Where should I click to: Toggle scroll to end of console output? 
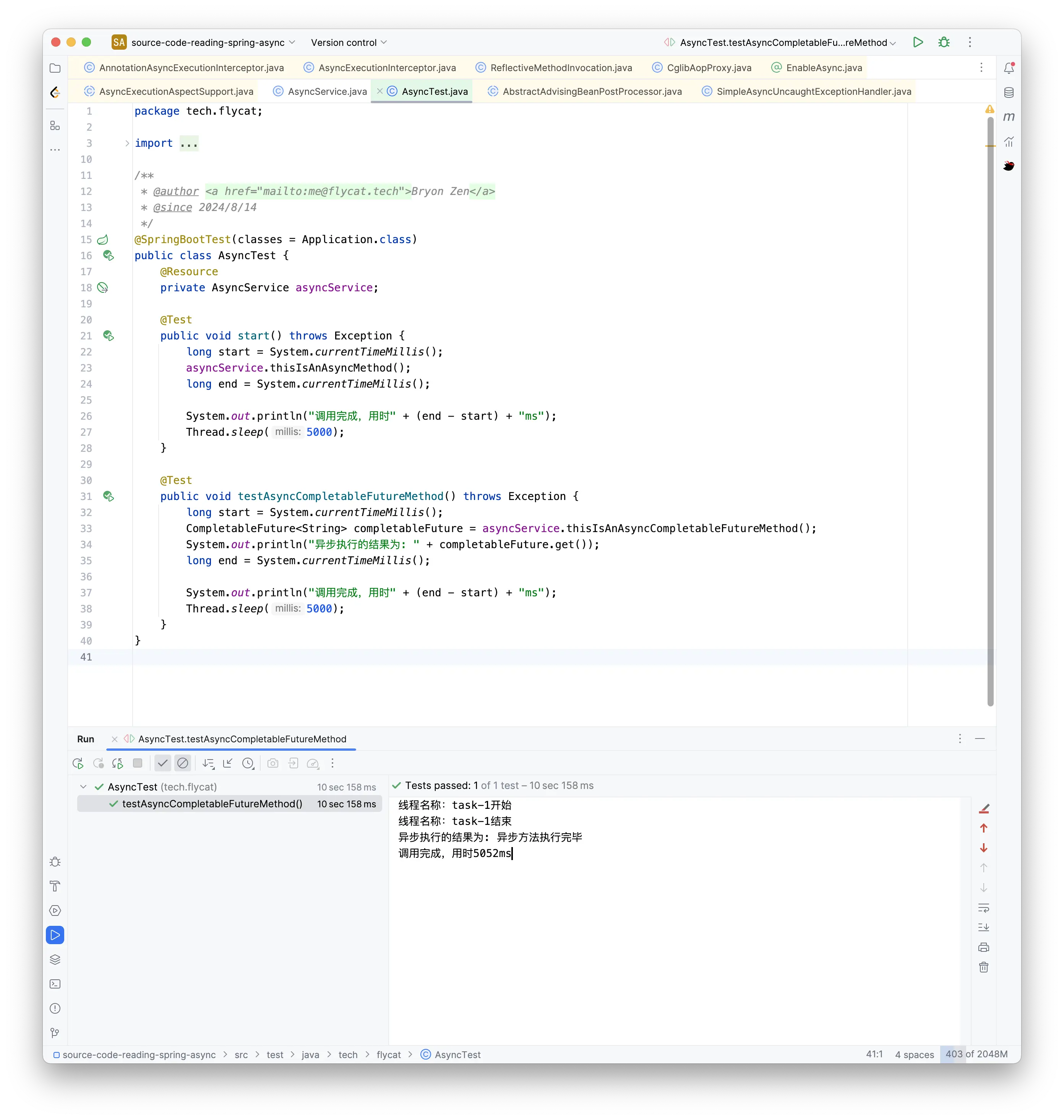click(983, 928)
